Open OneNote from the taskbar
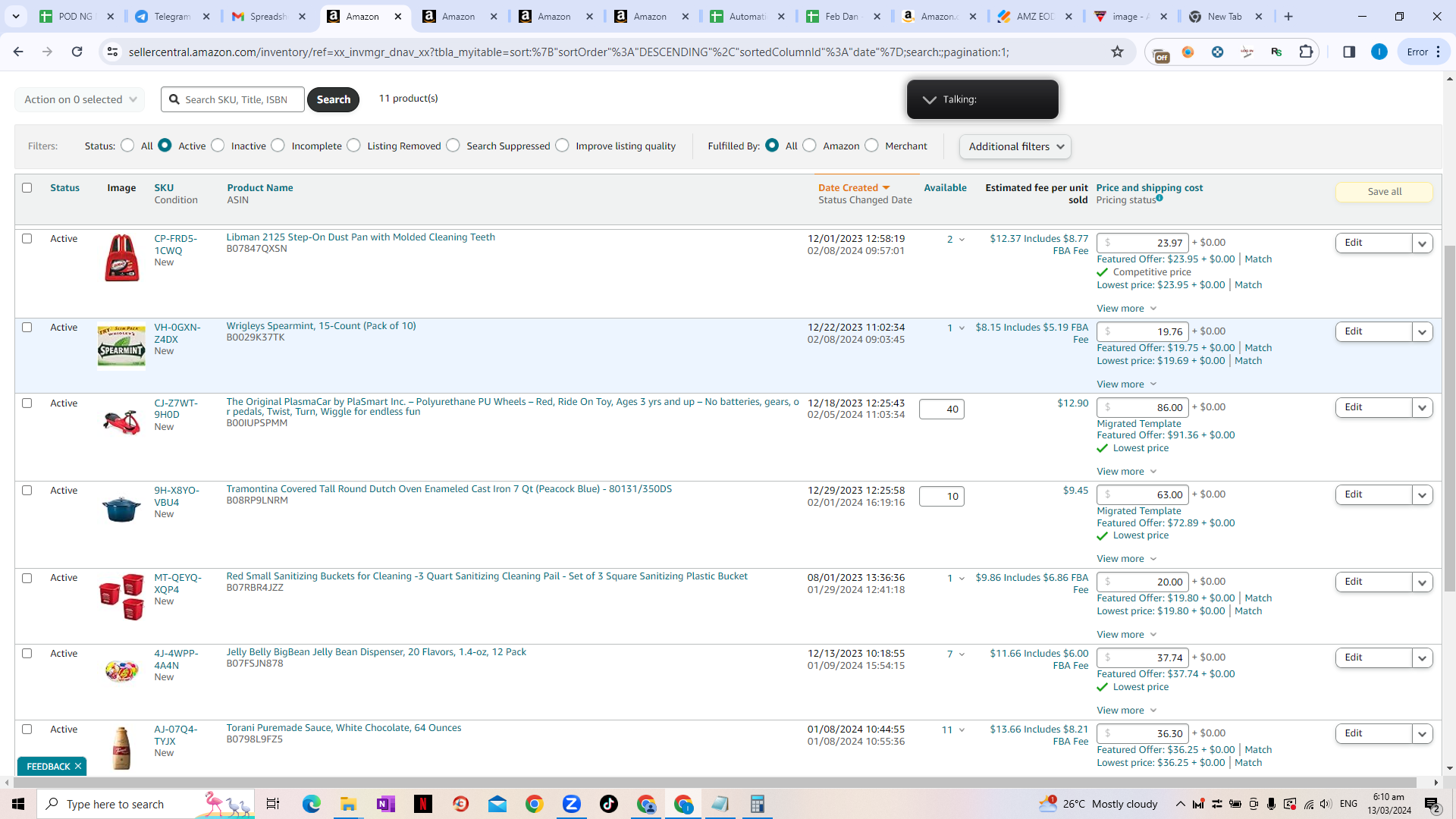The width and height of the screenshot is (1456, 819). click(x=385, y=804)
